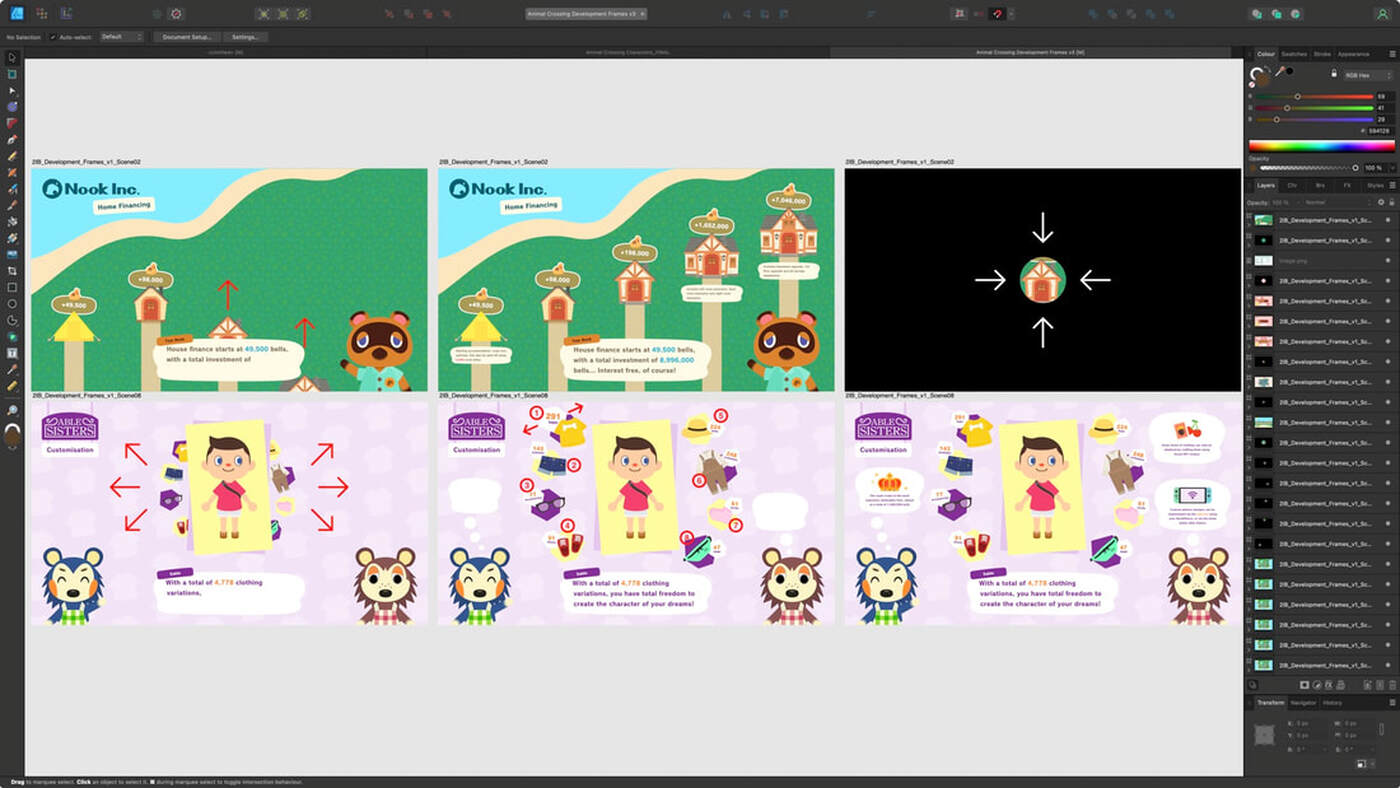1400x788 pixels.
Task: Open the RGB Hex colour model dropdown
Action: tap(1368, 75)
